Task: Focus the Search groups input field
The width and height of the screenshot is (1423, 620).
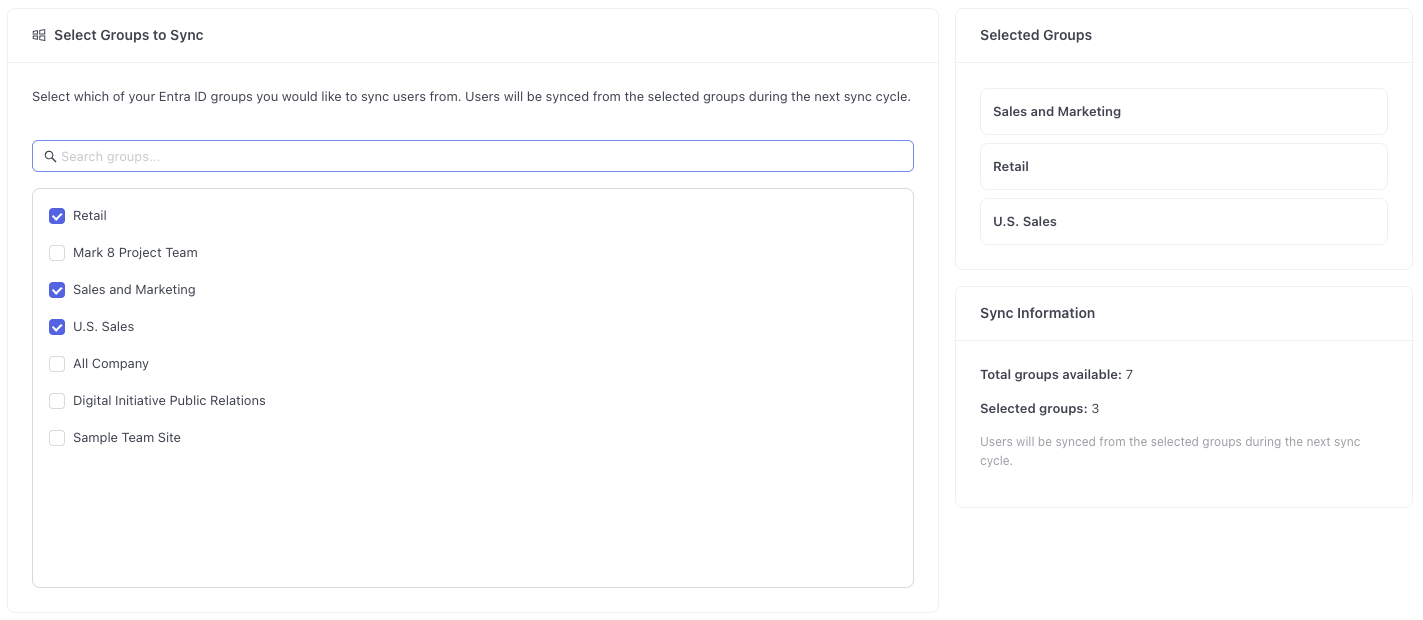Action: coord(480,156)
